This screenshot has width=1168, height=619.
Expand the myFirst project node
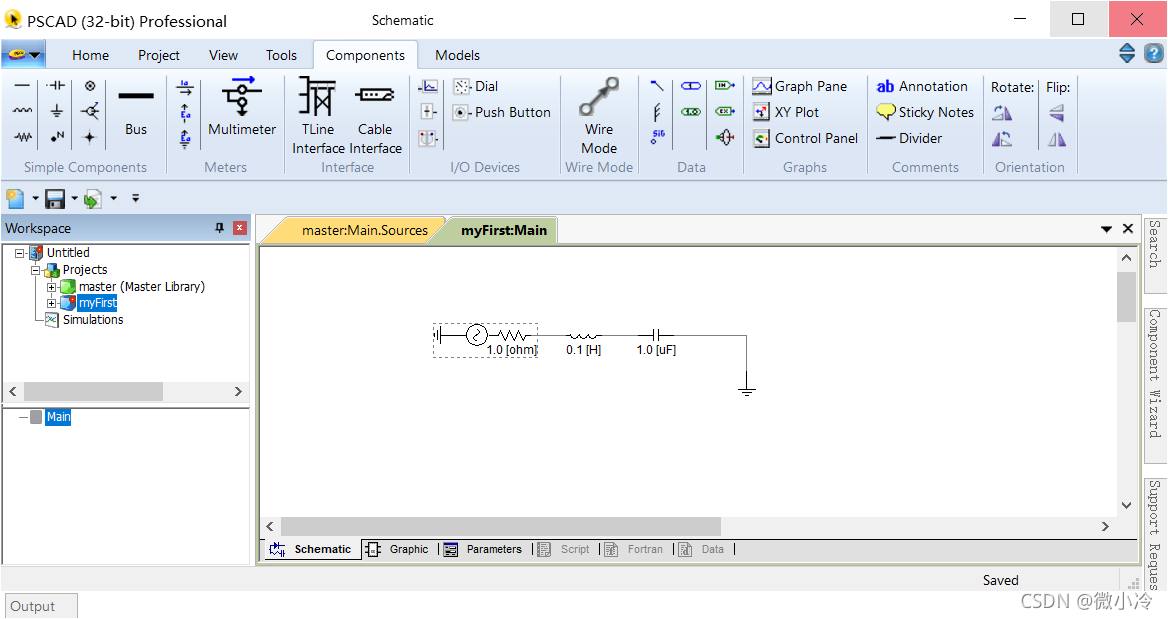[51, 303]
